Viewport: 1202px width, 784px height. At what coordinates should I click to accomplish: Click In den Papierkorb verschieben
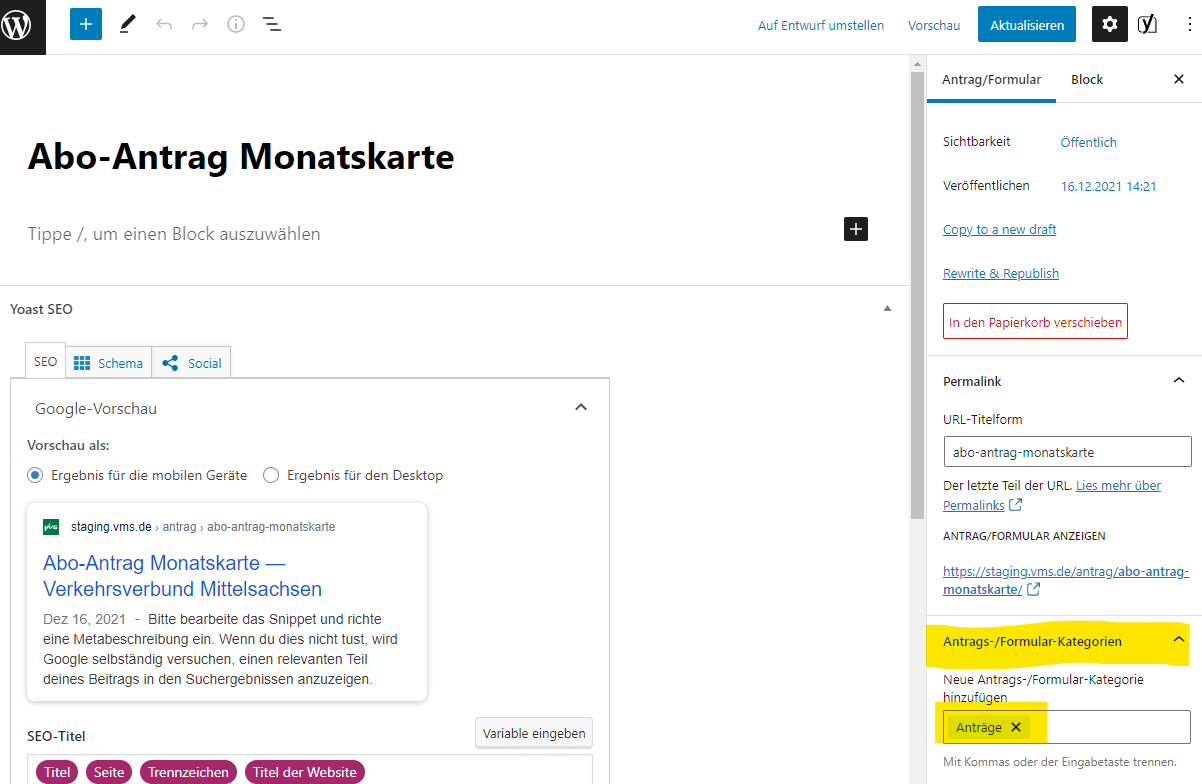point(1035,322)
